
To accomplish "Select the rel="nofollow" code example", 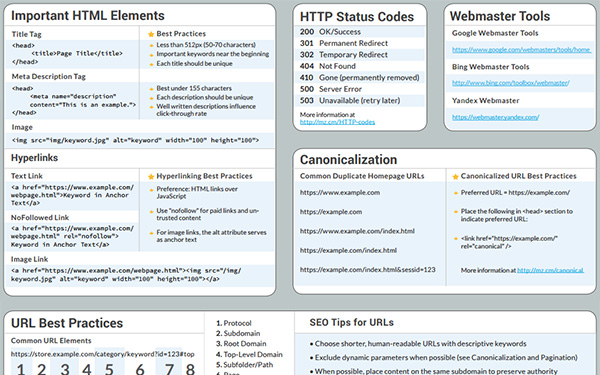I will point(72,236).
